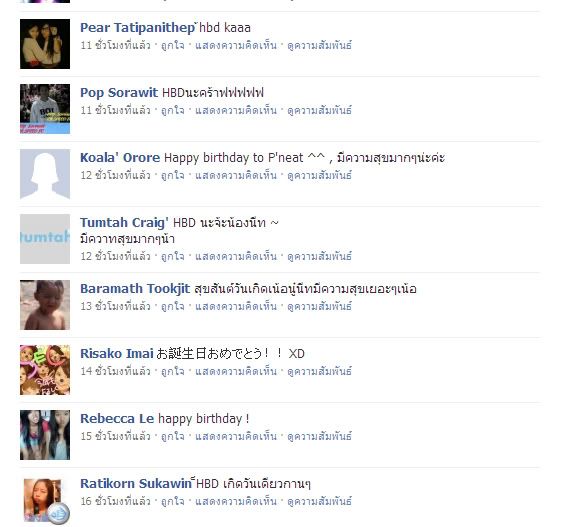The height and width of the screenshot is (527, 567).
Task: Like Pear Tatipanithep's hbd kaaa post
Action: (172, 46)
